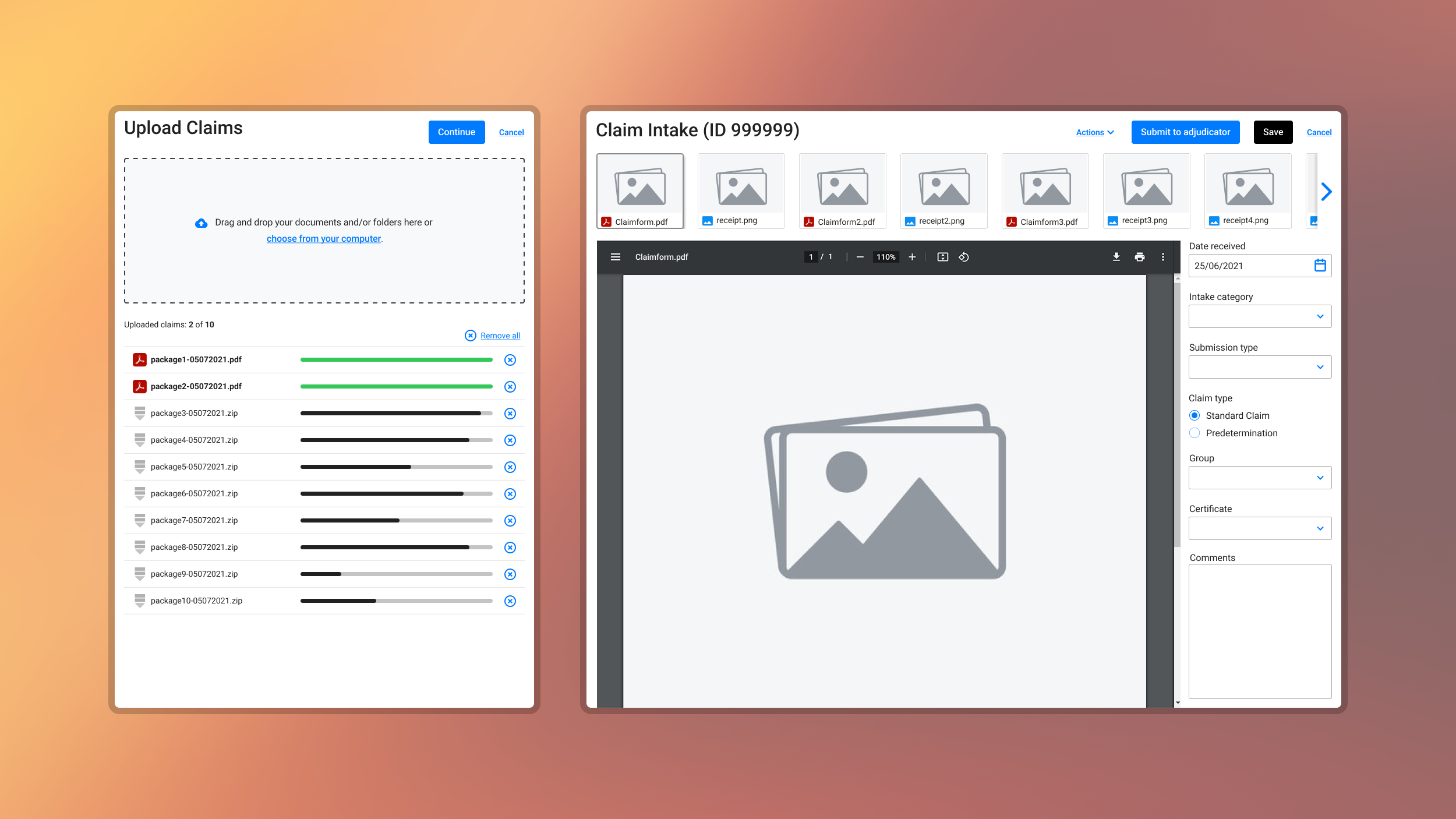Expand the Certificate dropdown
This screenshot has height=819, width=1456.
pos(1260,528)
